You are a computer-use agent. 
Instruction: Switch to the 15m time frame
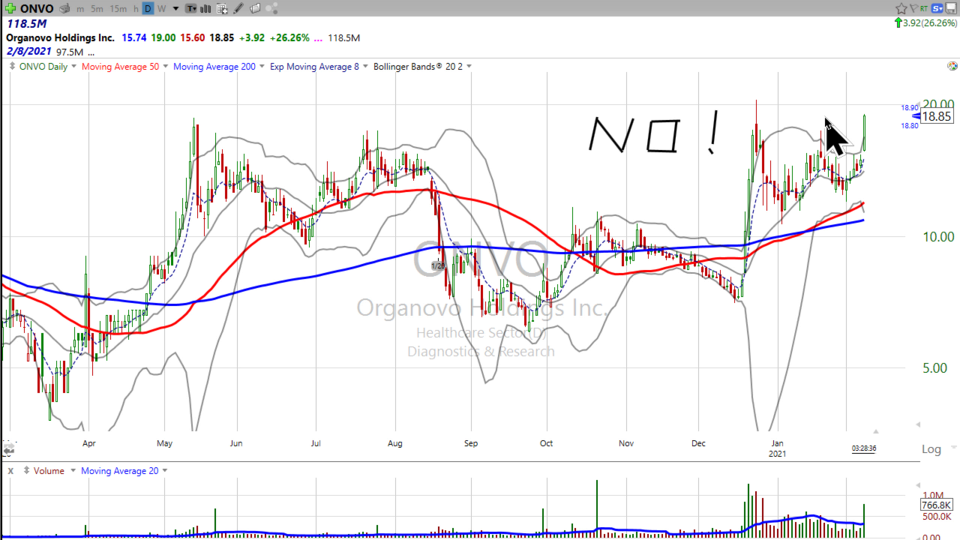[x=118, y=9]
